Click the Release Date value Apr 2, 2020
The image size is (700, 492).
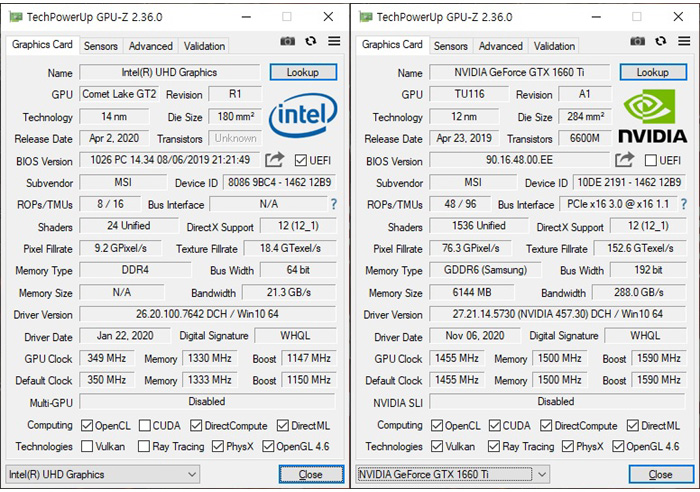point(114,138)
